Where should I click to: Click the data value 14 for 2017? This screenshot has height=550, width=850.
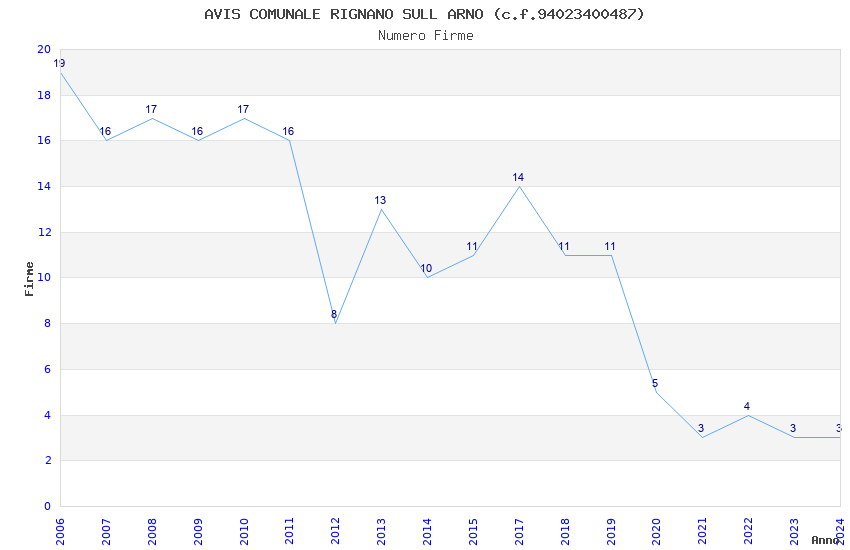click(x=518, y=177)
